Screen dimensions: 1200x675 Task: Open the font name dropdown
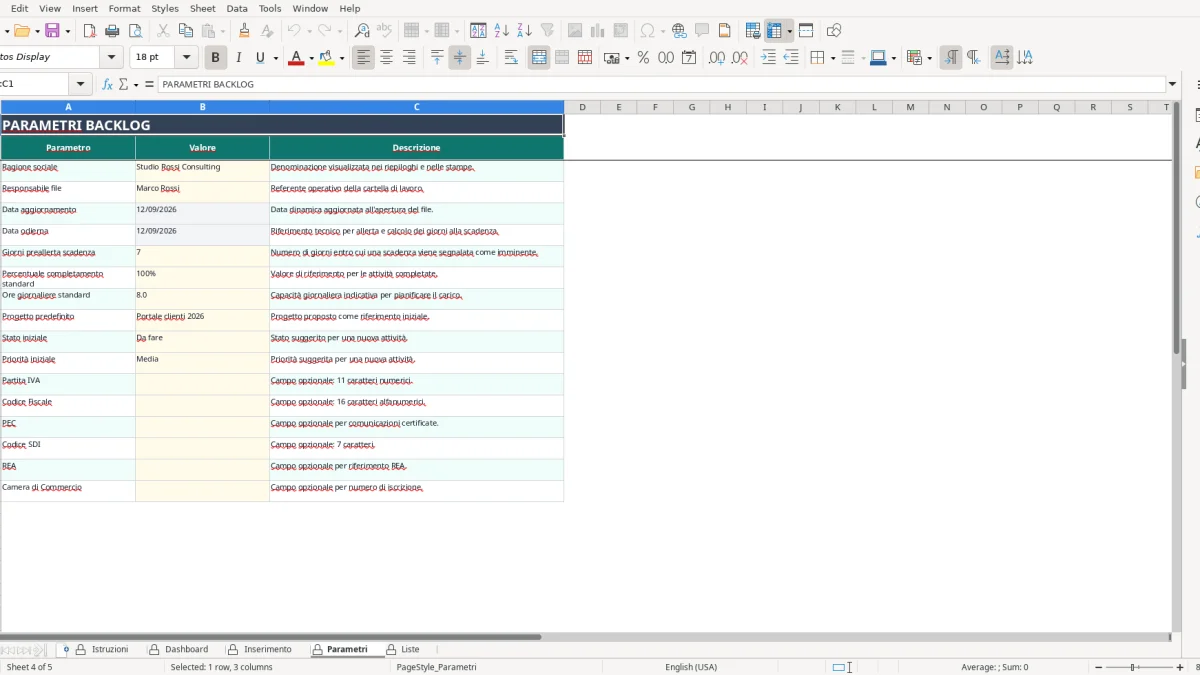tap(112, 58)
